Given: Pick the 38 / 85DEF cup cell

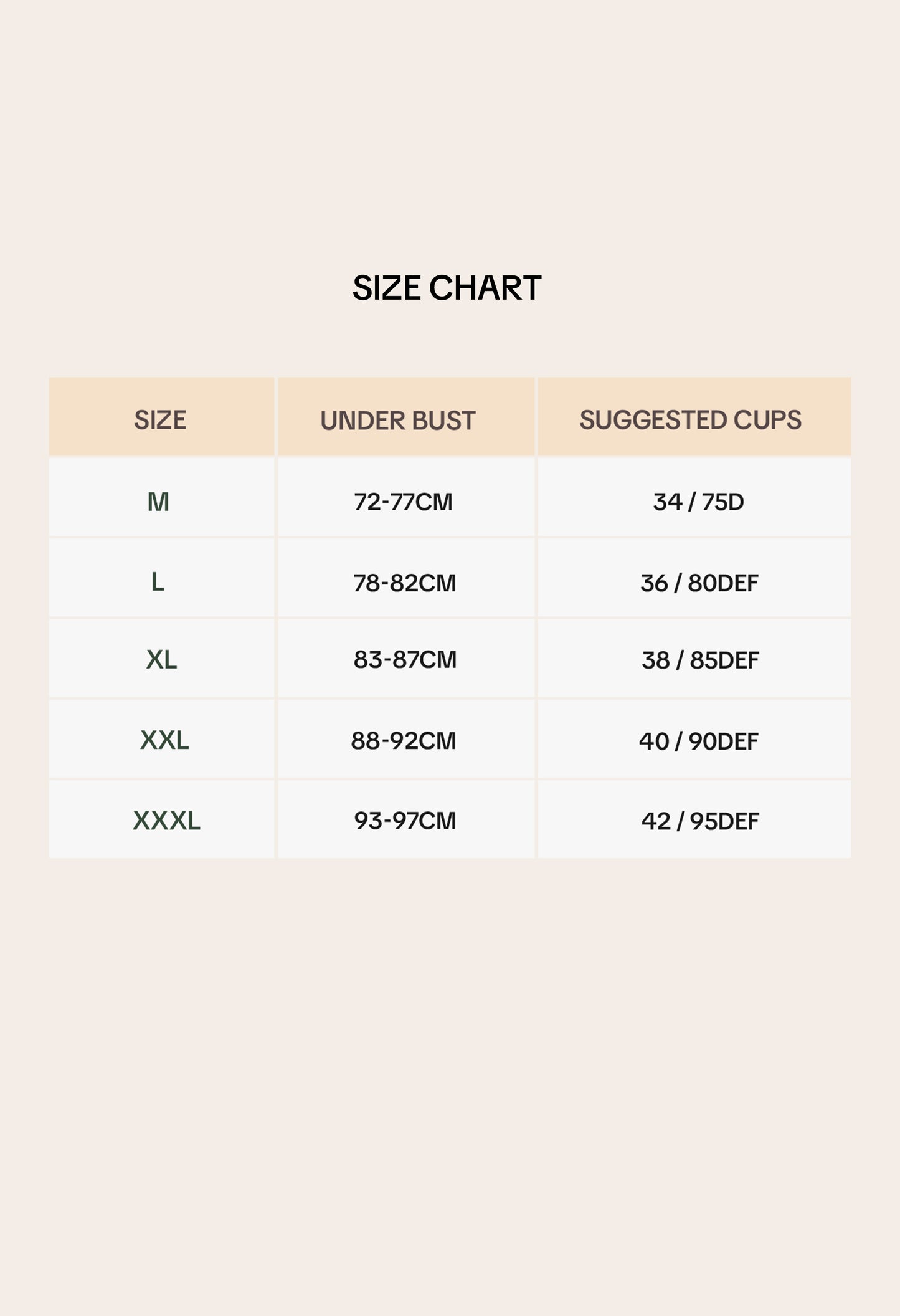Looking at the screenshot, I should pos(700,660).
